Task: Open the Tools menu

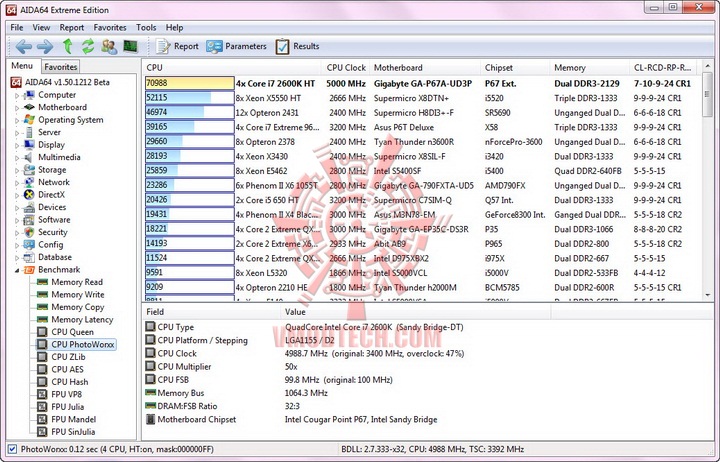Action: [x=146, y=28]
